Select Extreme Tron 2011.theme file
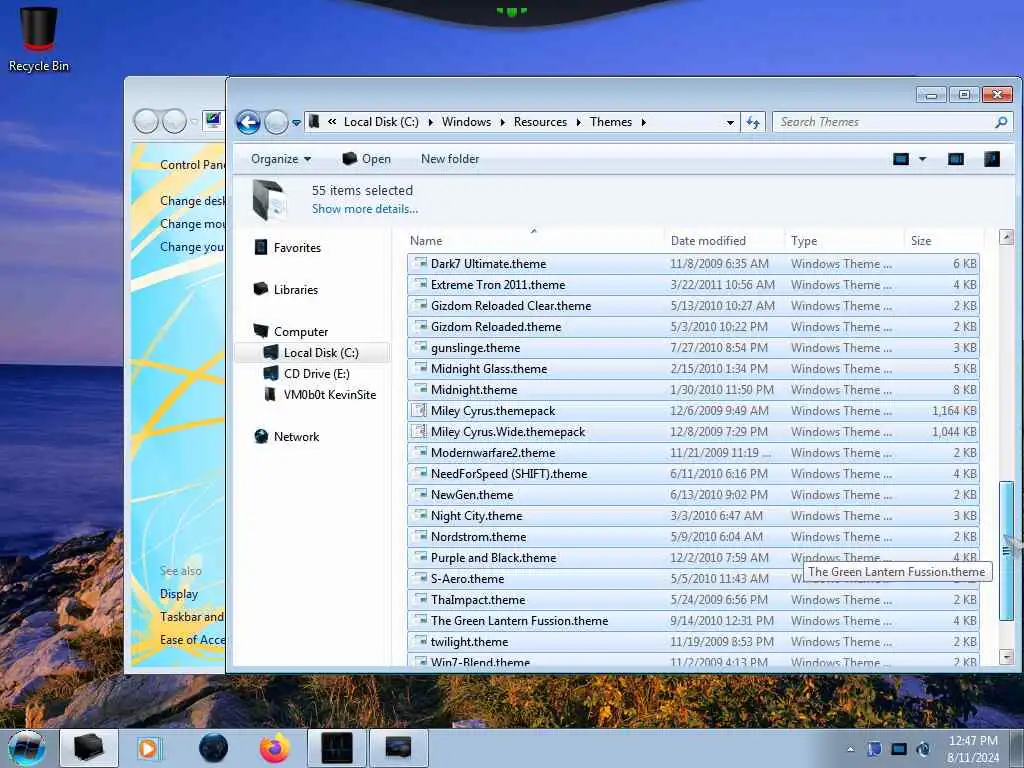This screenshot has height=768, width=1024. click(693, 285)
